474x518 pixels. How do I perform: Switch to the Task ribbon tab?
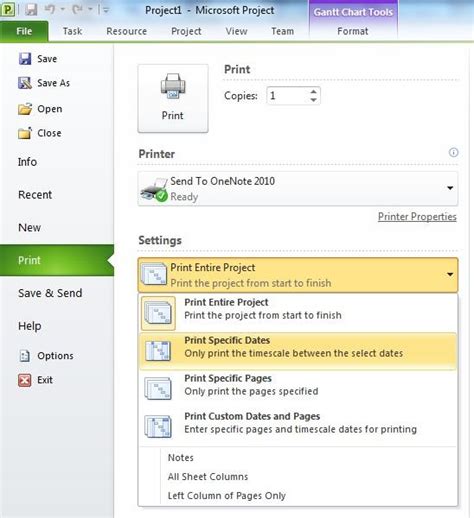click(x=73, y=31)
